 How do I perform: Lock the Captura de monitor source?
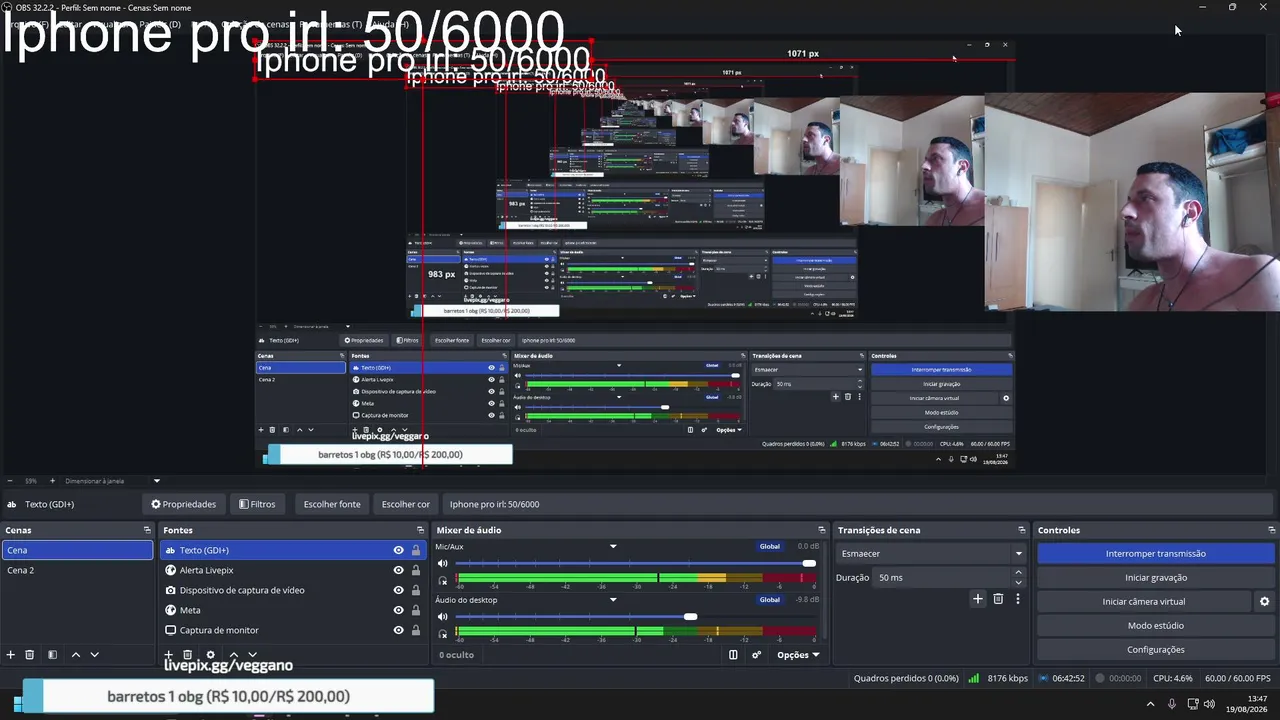(x=416, y=630)
